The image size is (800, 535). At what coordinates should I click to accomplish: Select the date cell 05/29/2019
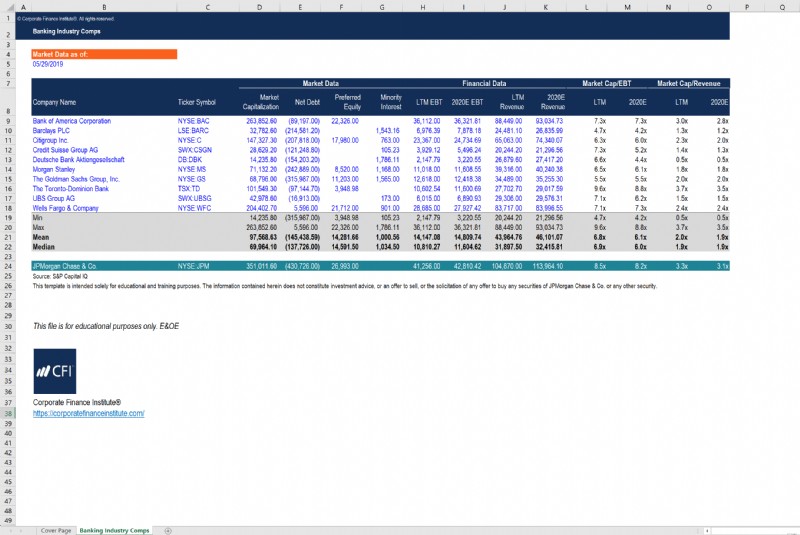[x=48, y=64]
